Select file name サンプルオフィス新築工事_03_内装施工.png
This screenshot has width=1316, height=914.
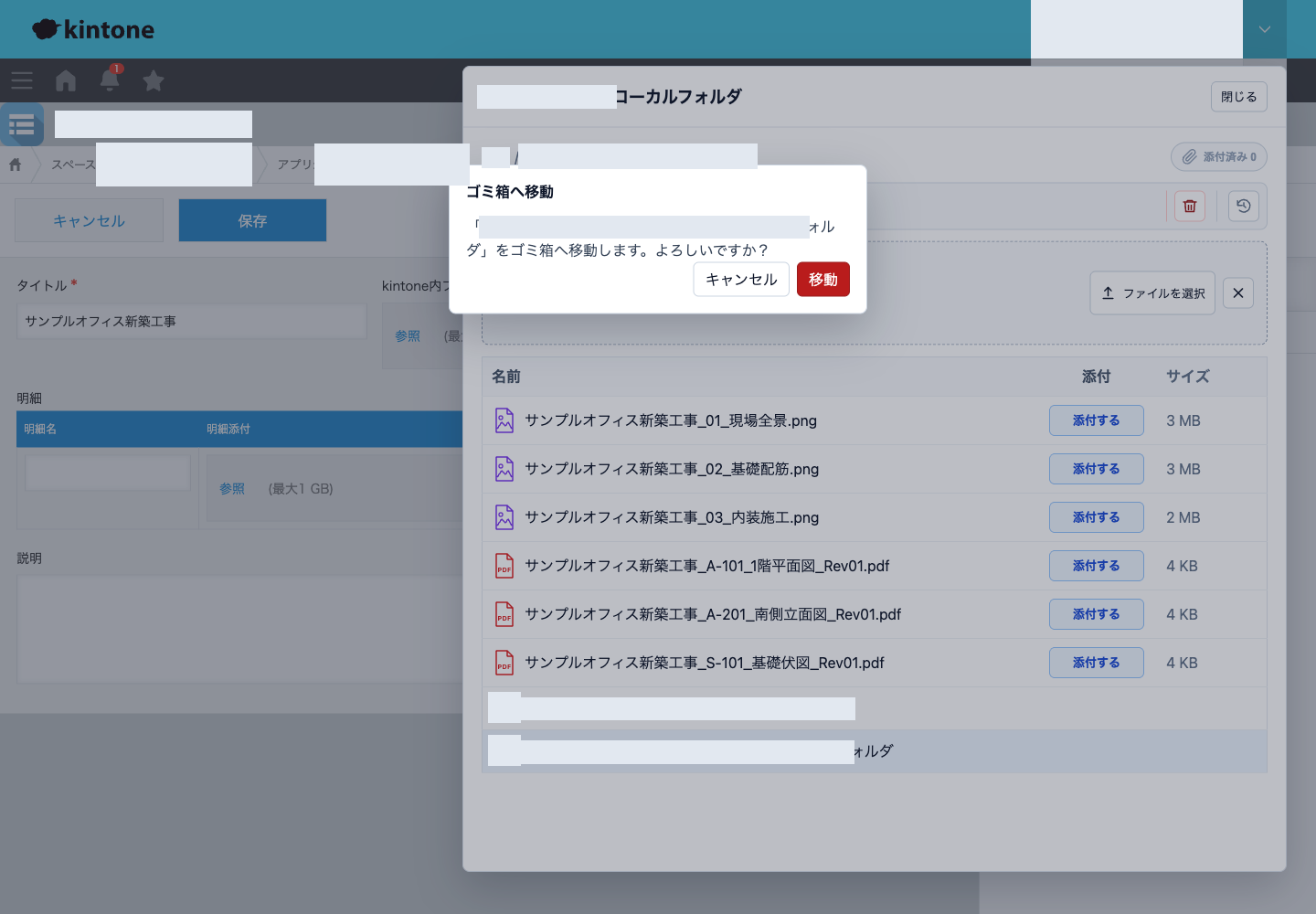(x=672, y=517)
